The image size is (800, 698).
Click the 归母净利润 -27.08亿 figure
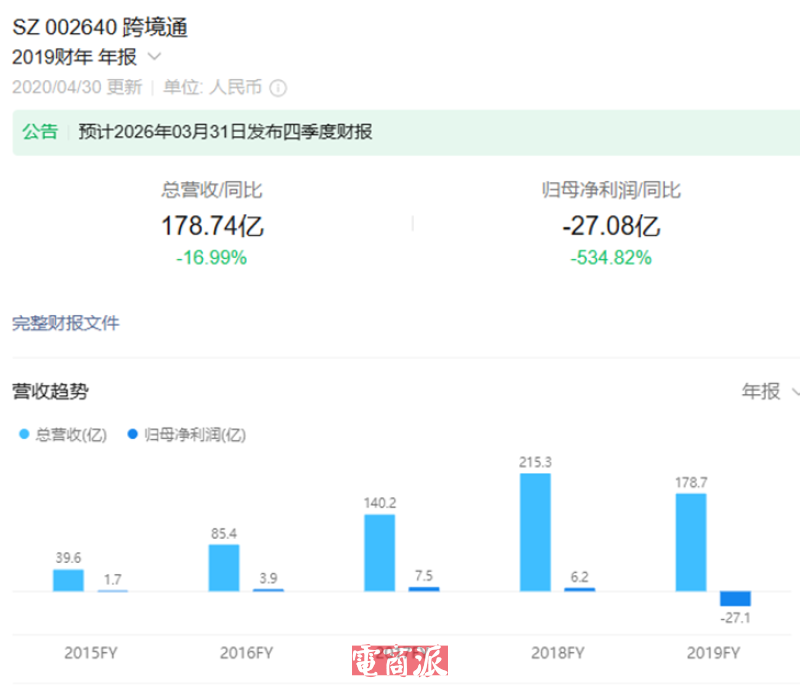pyautogui.click(x=611, y=226)
